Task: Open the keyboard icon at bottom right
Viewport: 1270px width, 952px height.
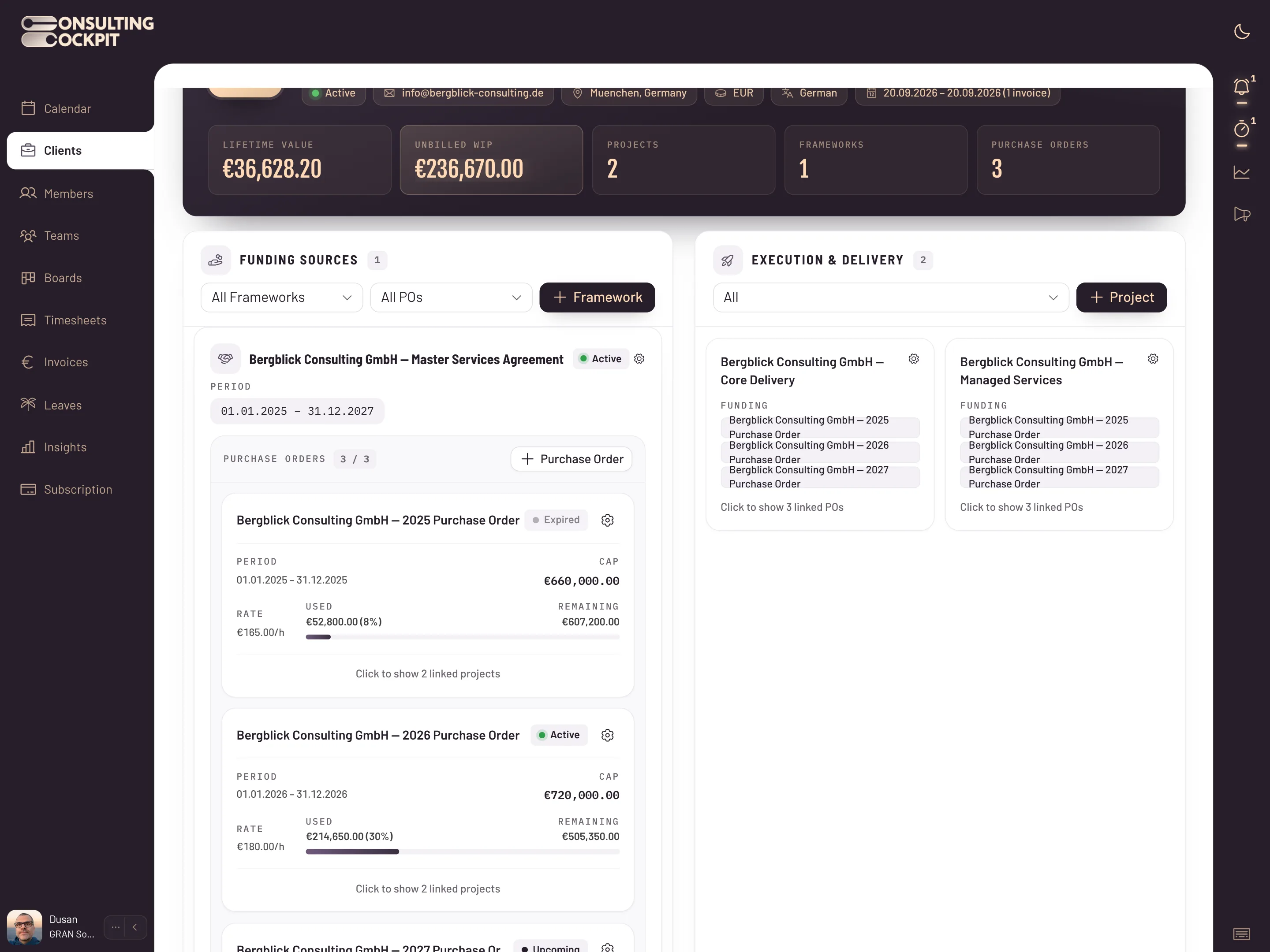Action: [x=1241, y=934]
